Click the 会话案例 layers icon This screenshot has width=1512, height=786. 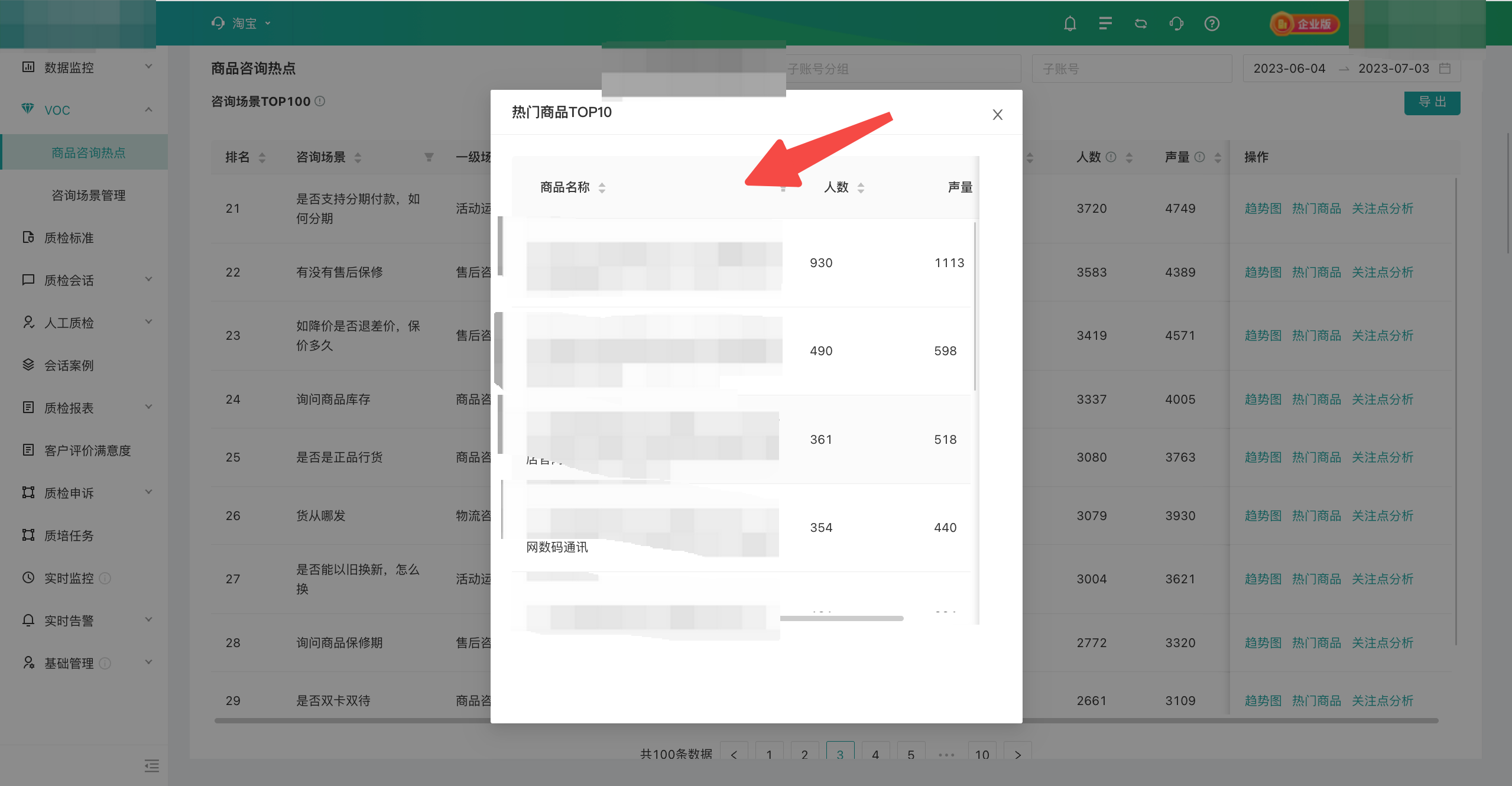tap(28, 365)
